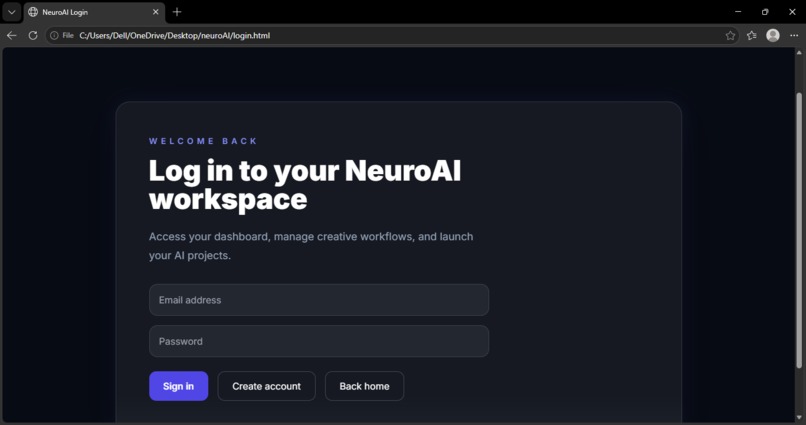Click the Access your dashboard description text

click(311, 246)
